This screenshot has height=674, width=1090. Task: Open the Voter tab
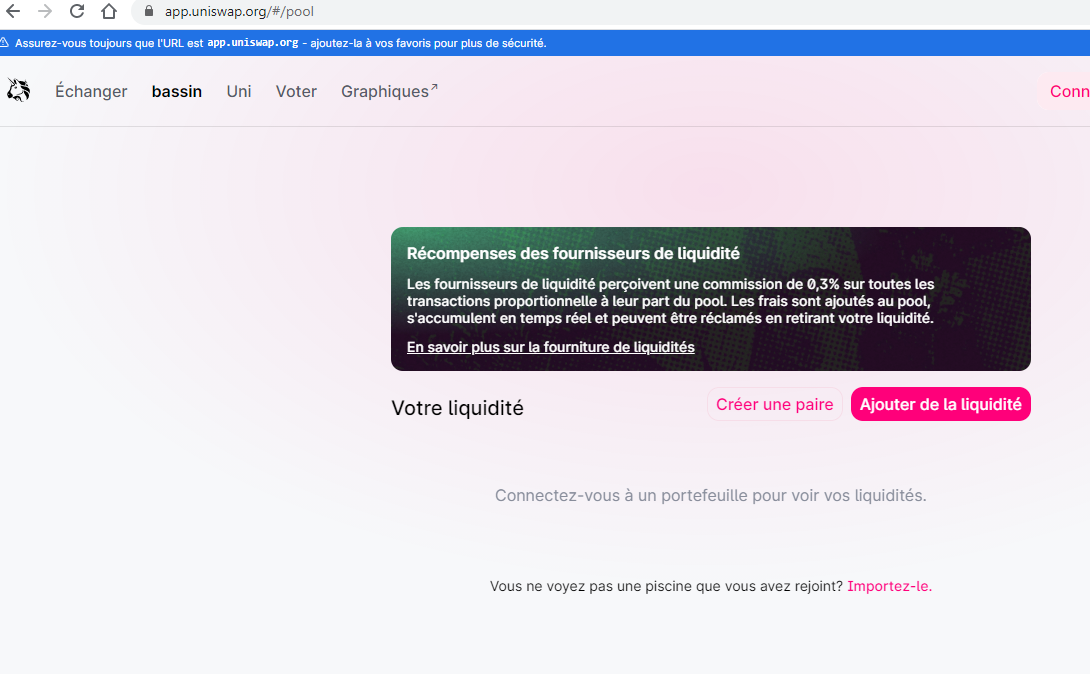(x=296, y=91)
